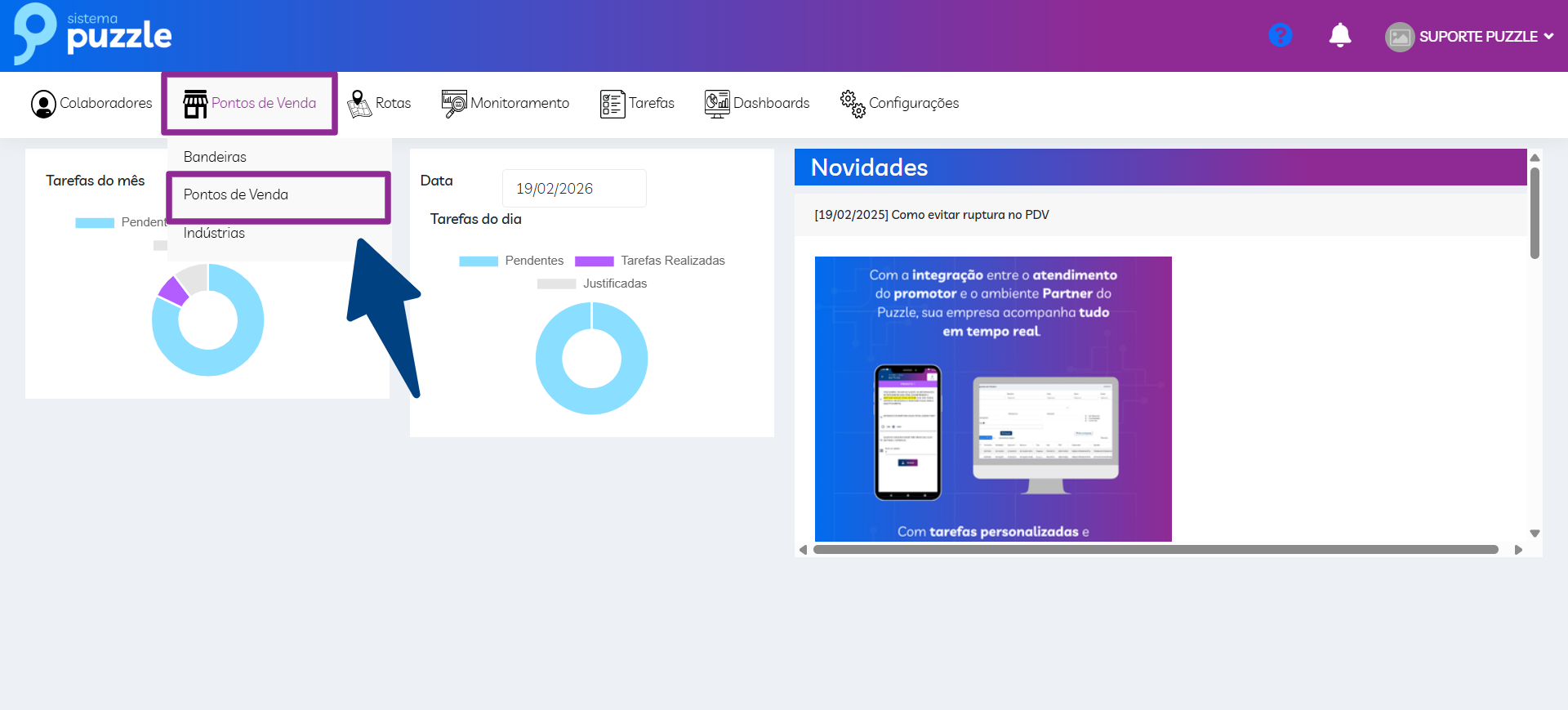Open the blue help question mark icon
This screenshot has width=1568, height=710.
point(1280,35)
